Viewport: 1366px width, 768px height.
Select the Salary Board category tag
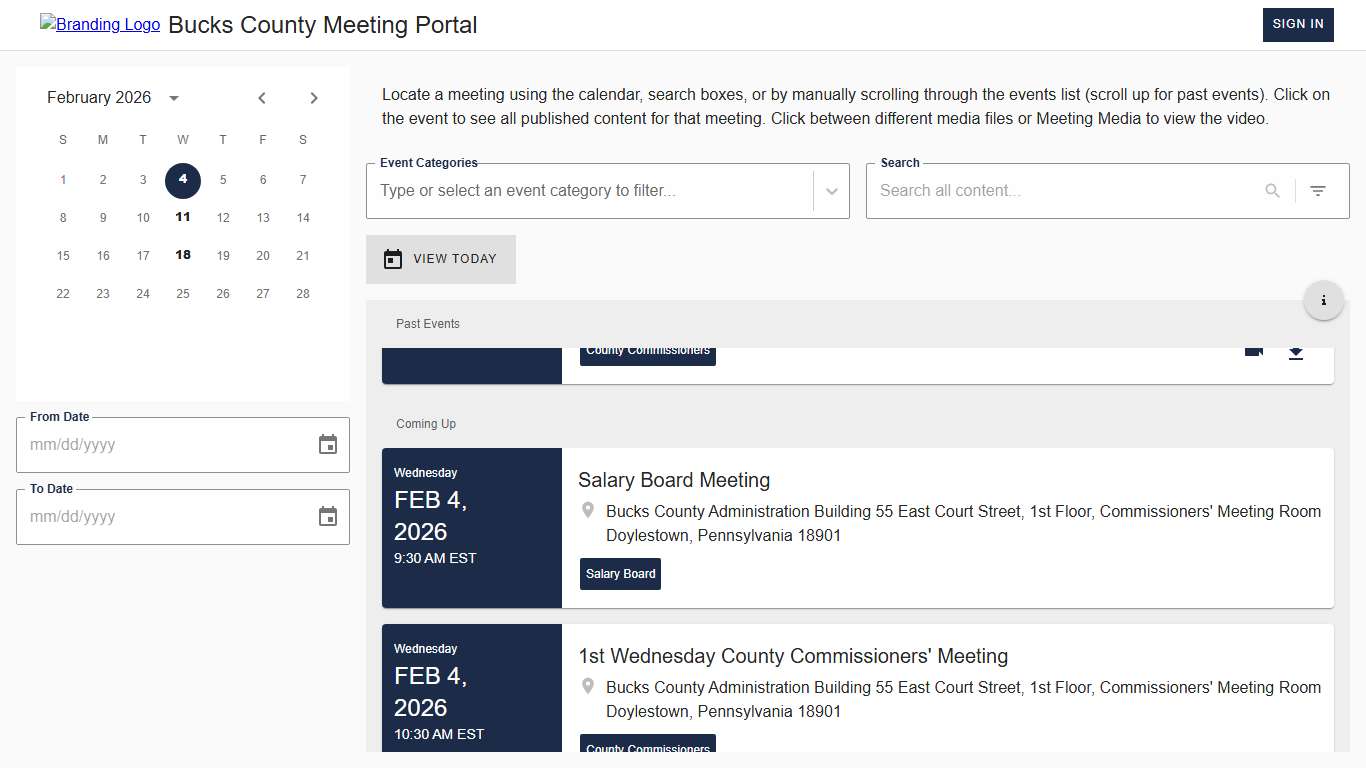tap(620, 574)
